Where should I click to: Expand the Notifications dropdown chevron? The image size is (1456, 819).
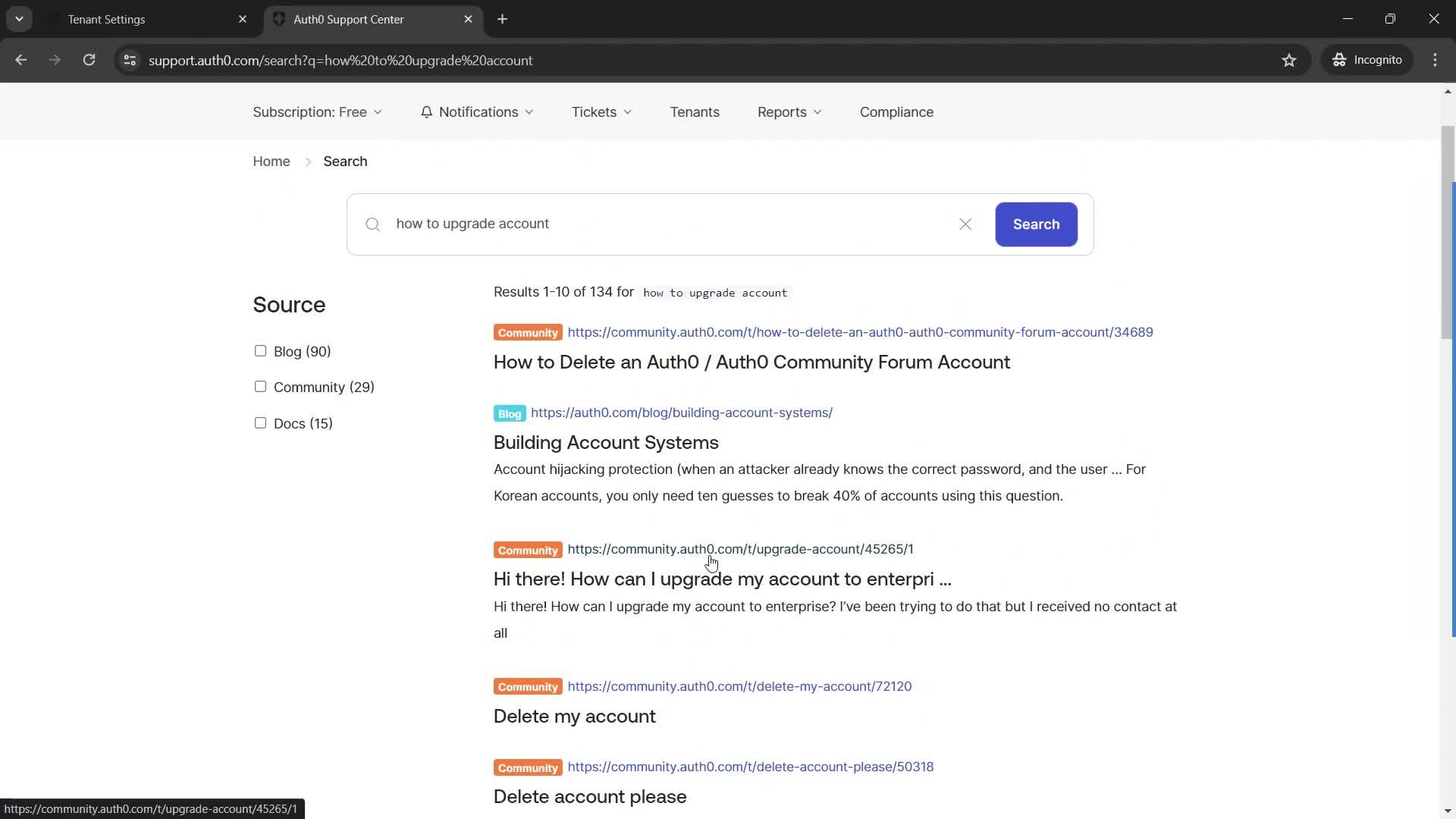coord(529,112)
